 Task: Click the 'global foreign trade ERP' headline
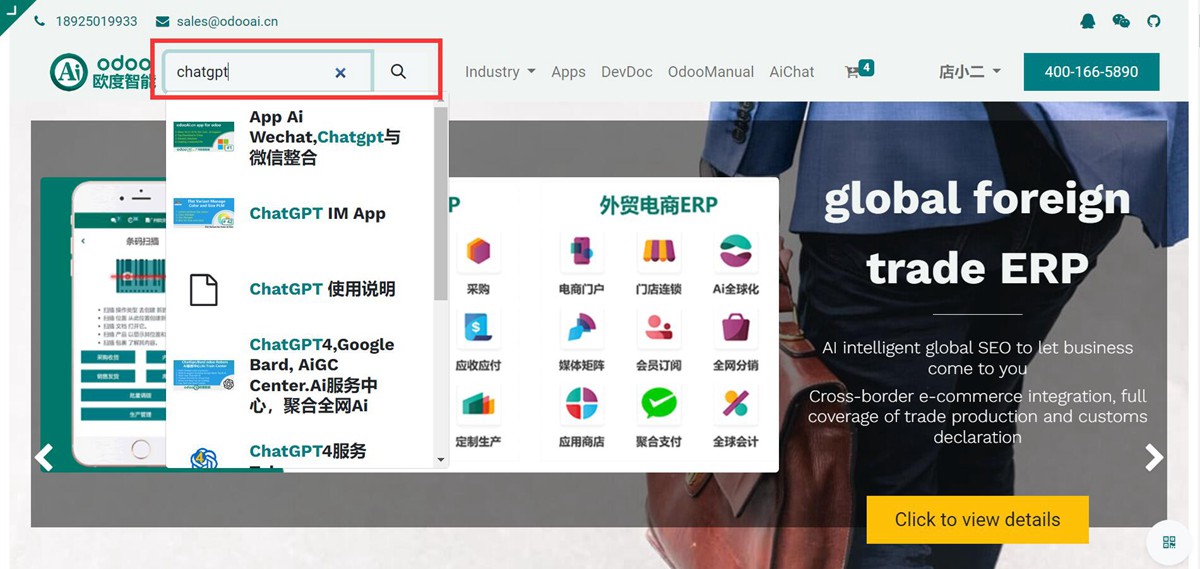(x=977, y=233)
